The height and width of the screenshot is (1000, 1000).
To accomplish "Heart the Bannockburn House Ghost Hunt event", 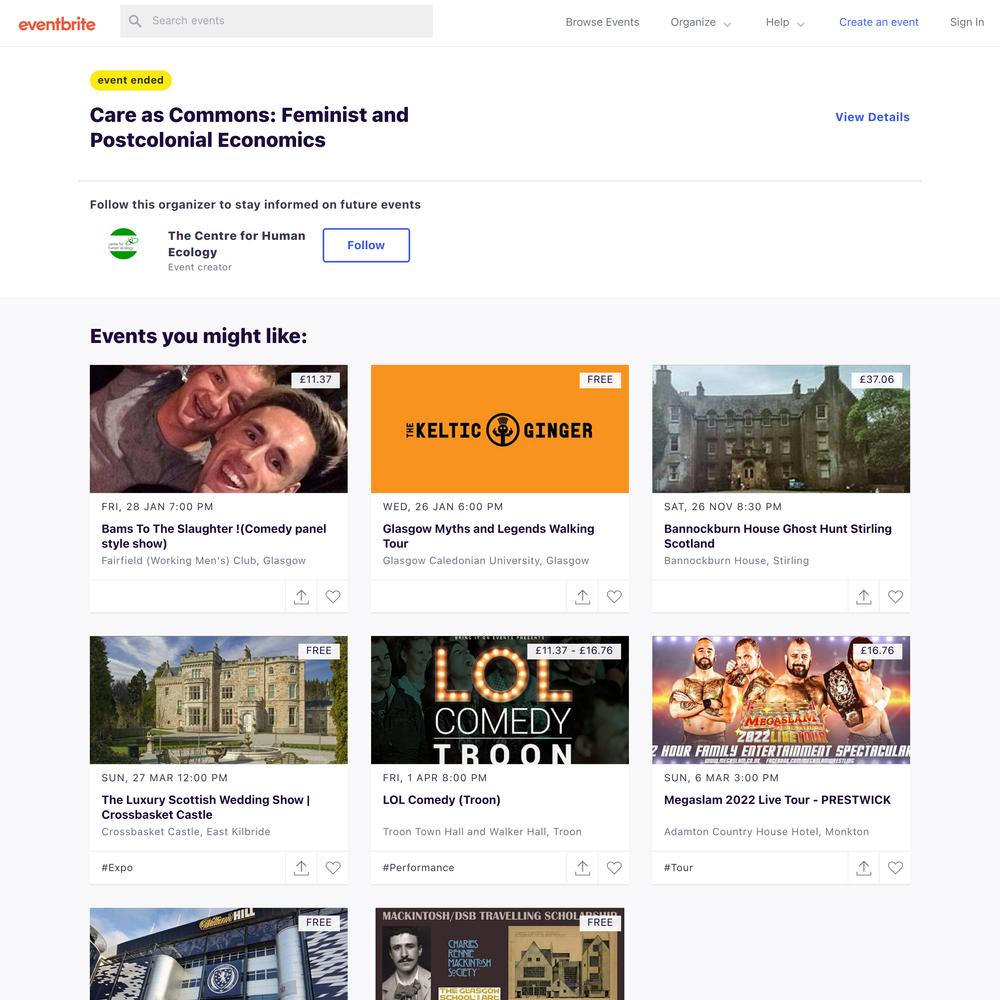I will (895, 596).
